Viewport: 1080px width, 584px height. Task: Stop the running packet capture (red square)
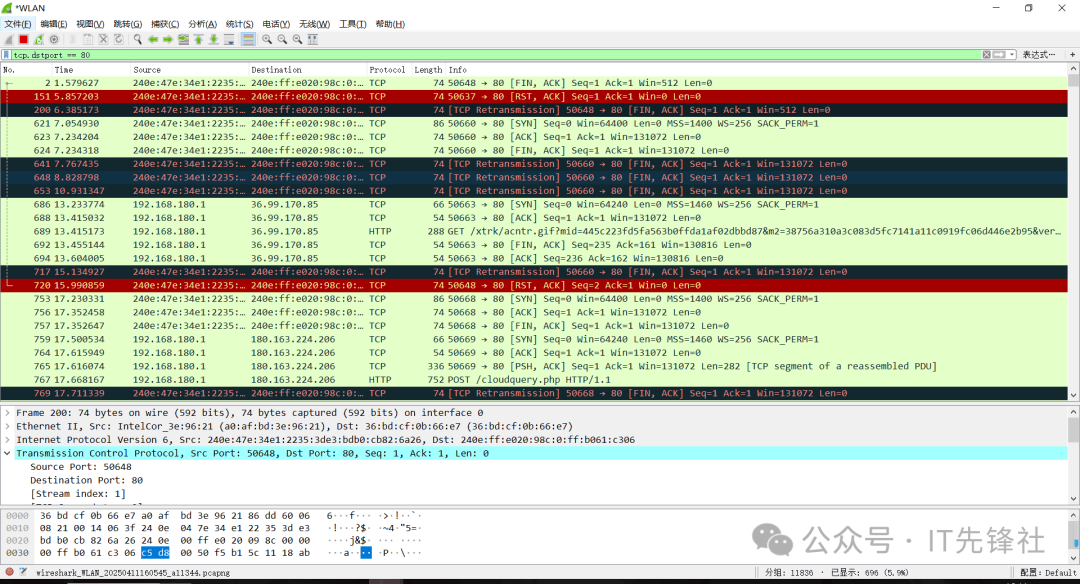tap(23, 39)
